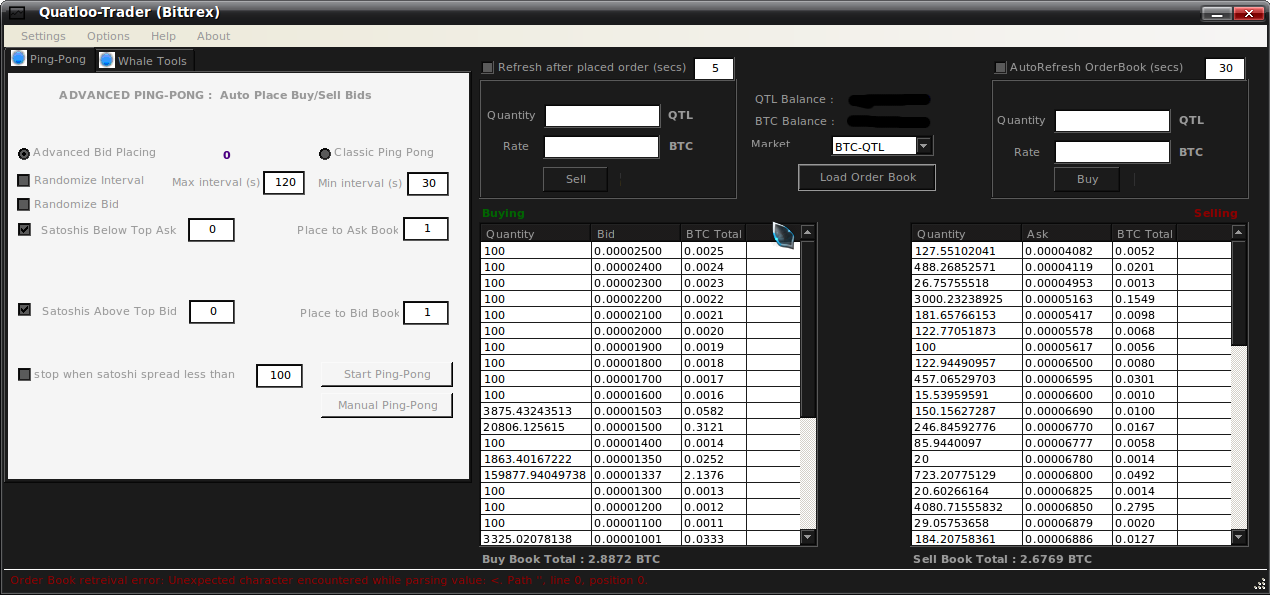Screen dimensions: 1270x595
Task: Focus the Quantity field above the Sell button
Action: (x=602, y=116)
